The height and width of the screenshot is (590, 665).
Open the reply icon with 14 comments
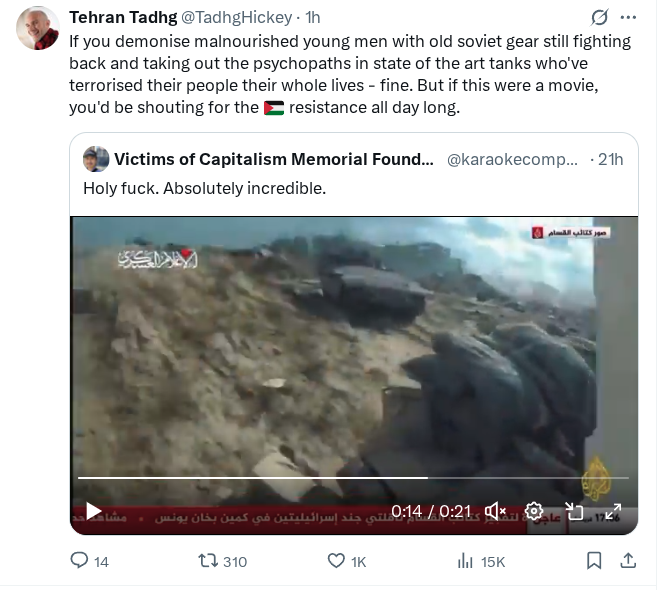point(79,561)
